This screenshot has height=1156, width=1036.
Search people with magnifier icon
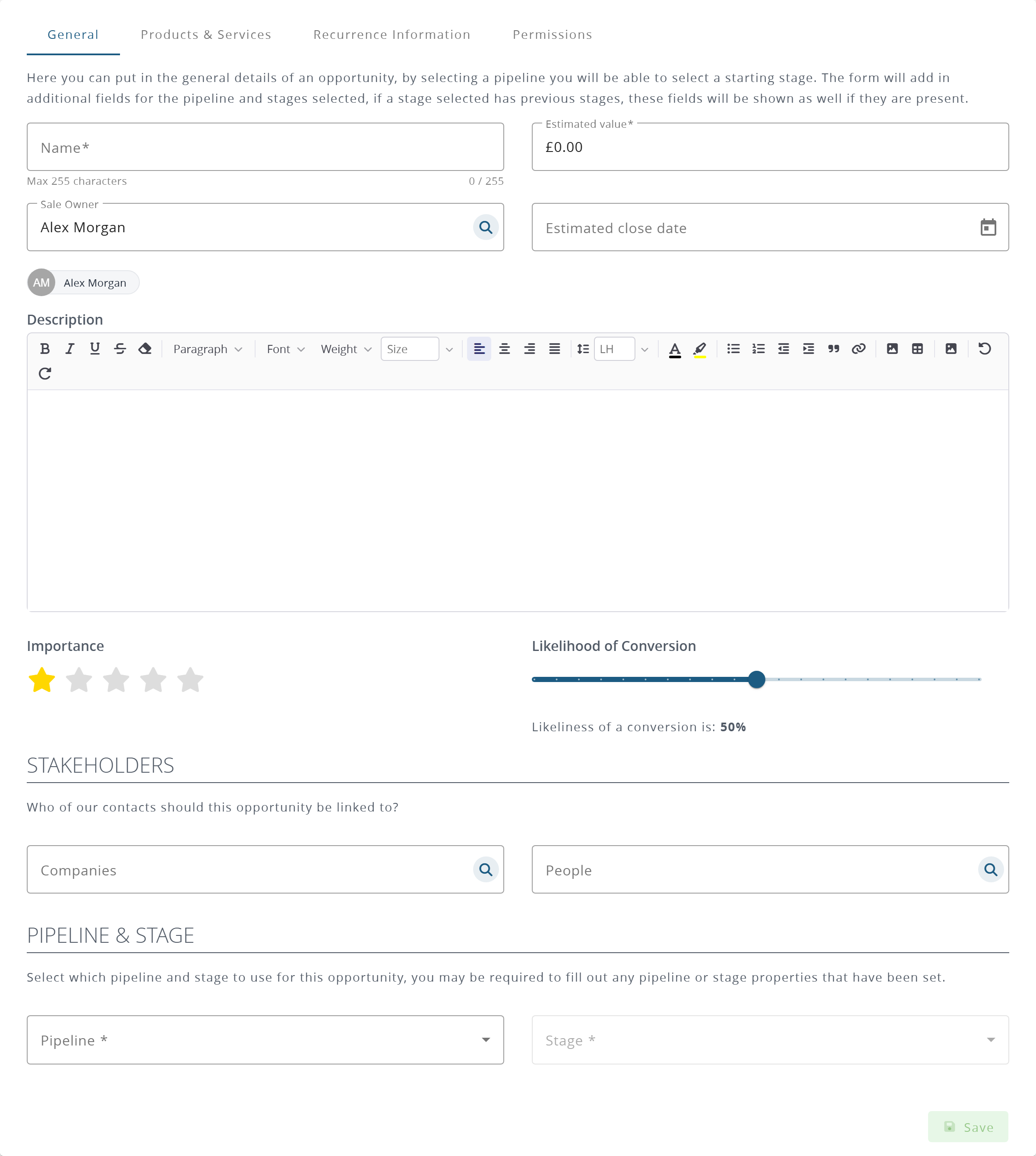[x=991, y=870]
